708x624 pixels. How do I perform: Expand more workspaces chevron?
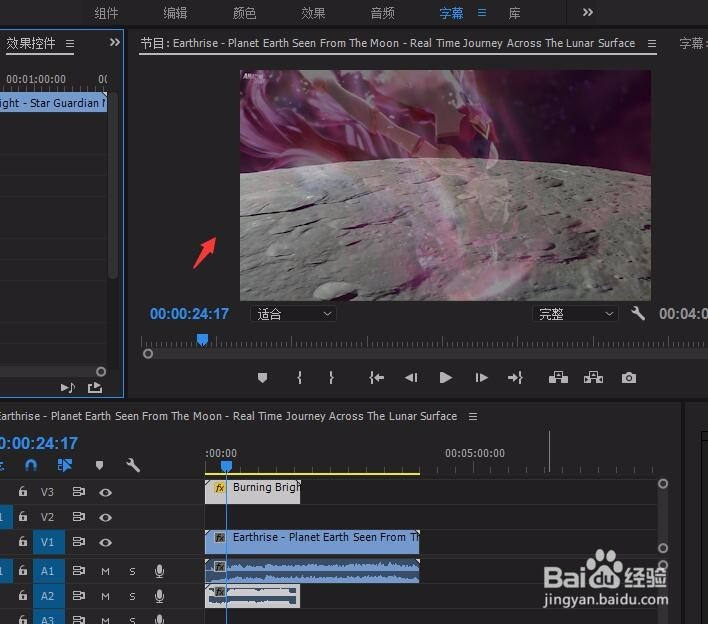[587, 12]
